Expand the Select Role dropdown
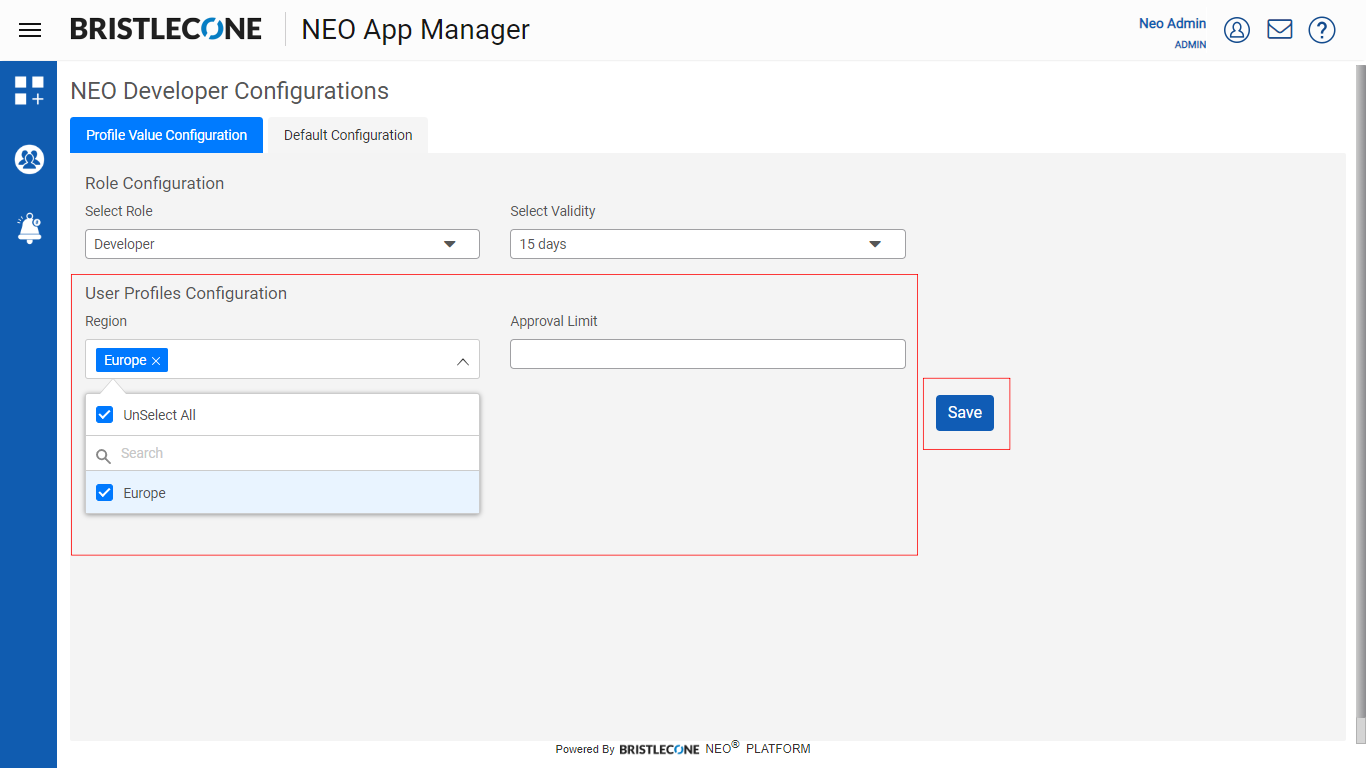This screenshot has height=768, width=1366. pyautogui.click(x=282, y=244)
